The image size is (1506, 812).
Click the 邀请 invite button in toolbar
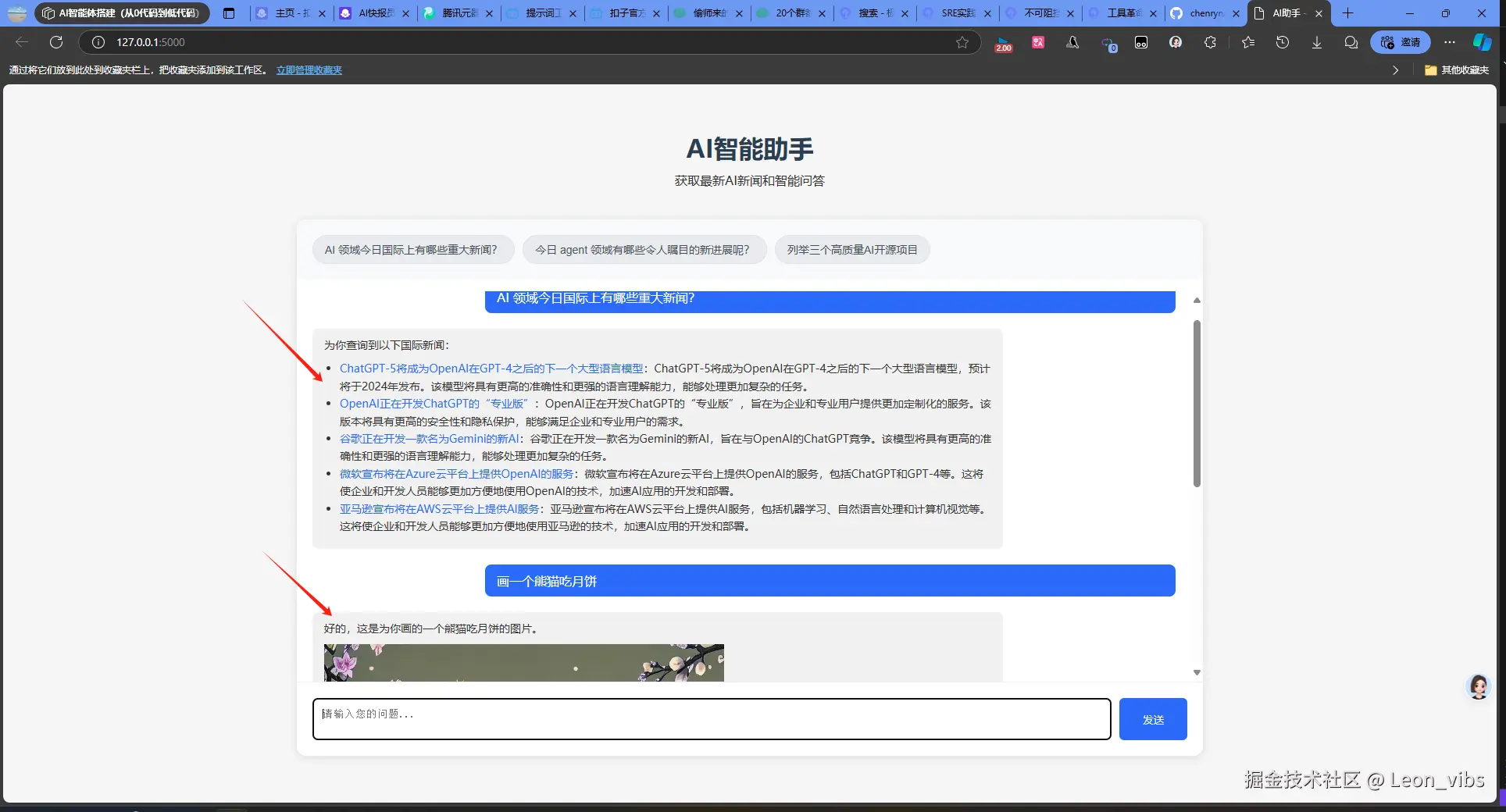[1401, 42]
